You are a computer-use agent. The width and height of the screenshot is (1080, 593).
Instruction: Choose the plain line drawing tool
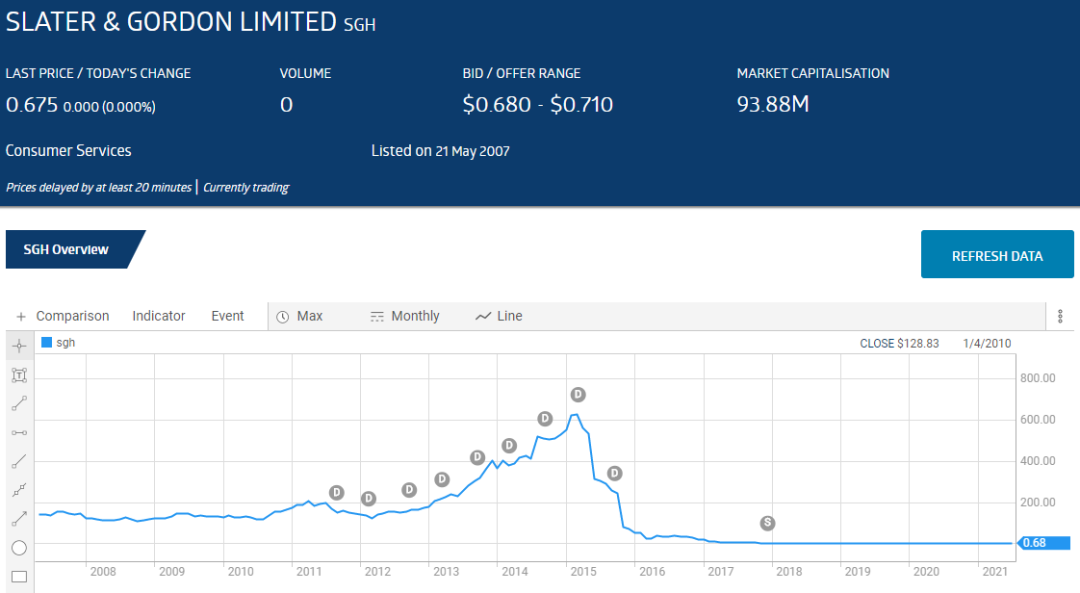coord(19,461)
